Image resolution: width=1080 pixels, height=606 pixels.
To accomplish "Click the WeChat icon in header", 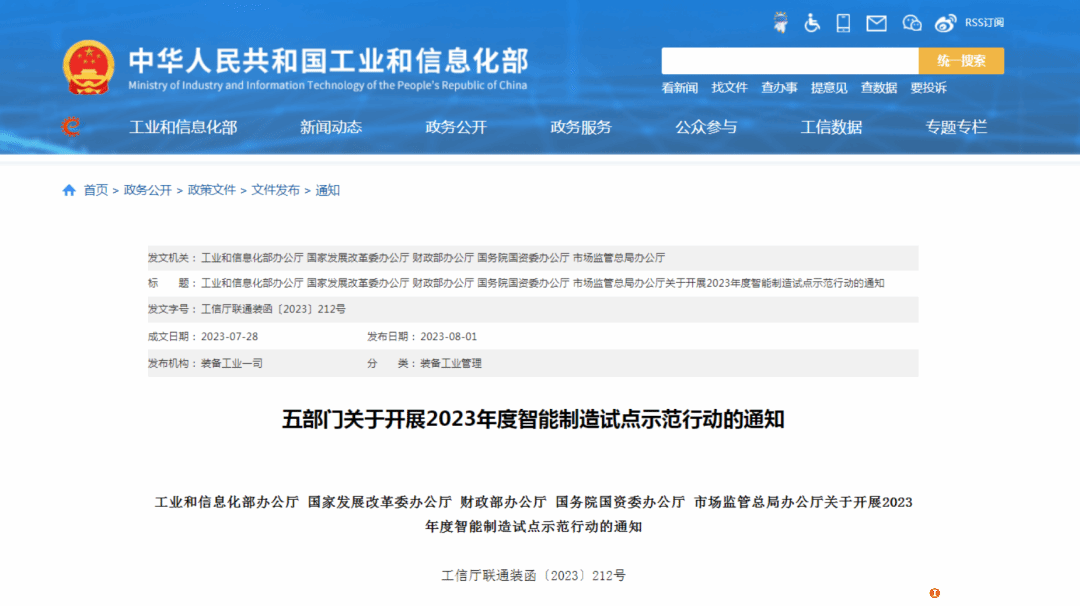I will point(911,22).
